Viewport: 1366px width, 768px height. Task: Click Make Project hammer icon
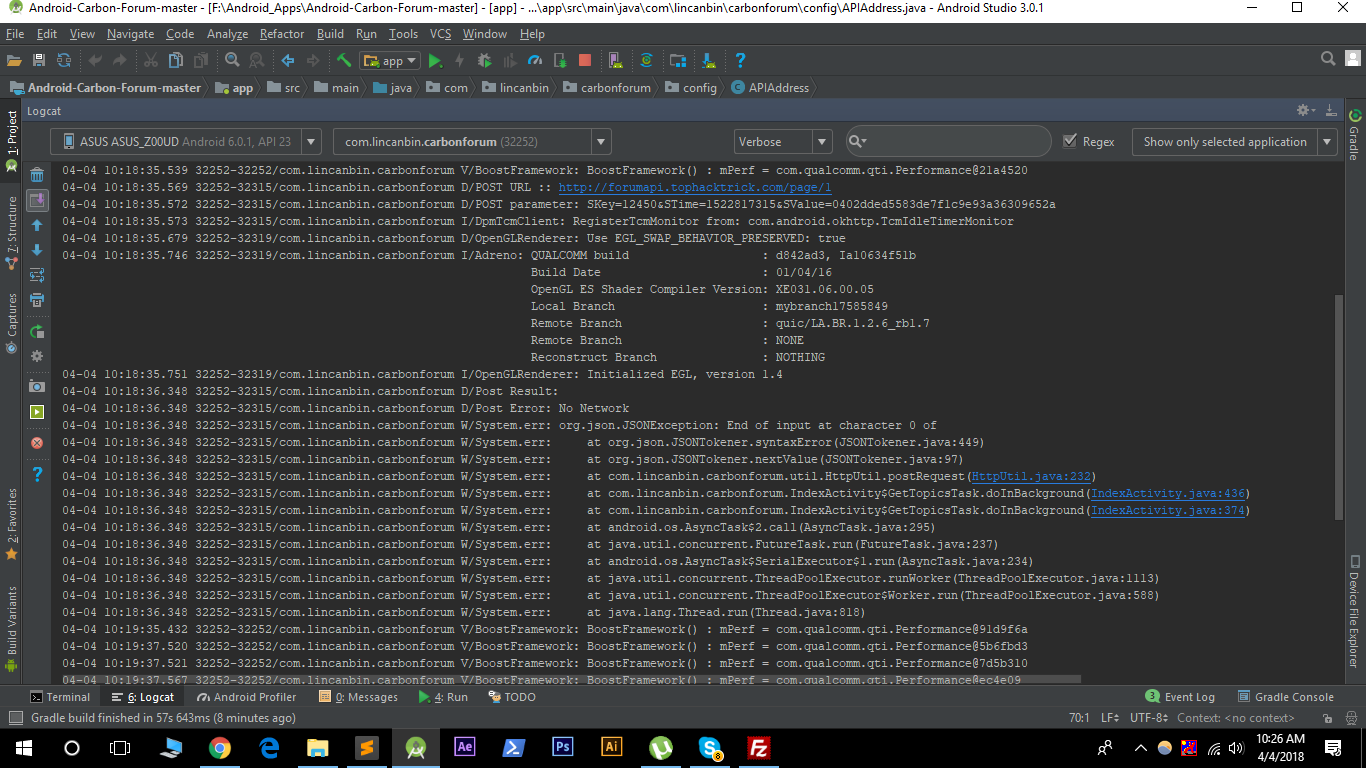pos(344,61)
